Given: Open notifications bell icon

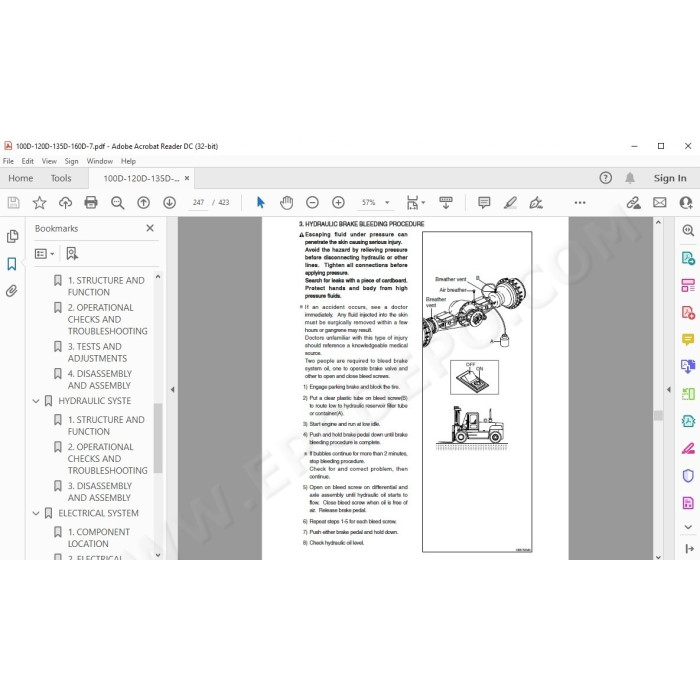Looking at the screenshot, I should (630, 178).
